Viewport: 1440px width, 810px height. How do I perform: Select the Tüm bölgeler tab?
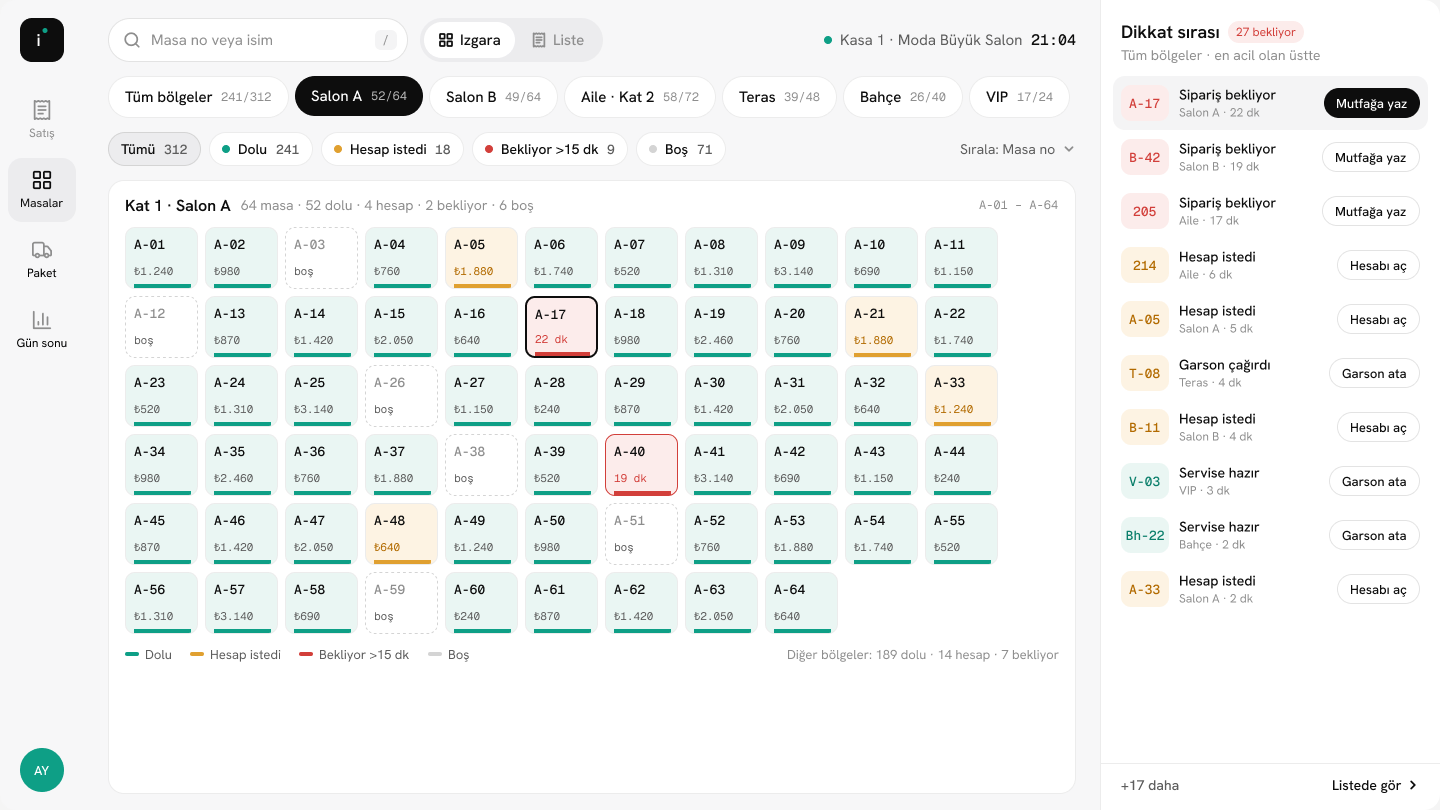(198, 97)
